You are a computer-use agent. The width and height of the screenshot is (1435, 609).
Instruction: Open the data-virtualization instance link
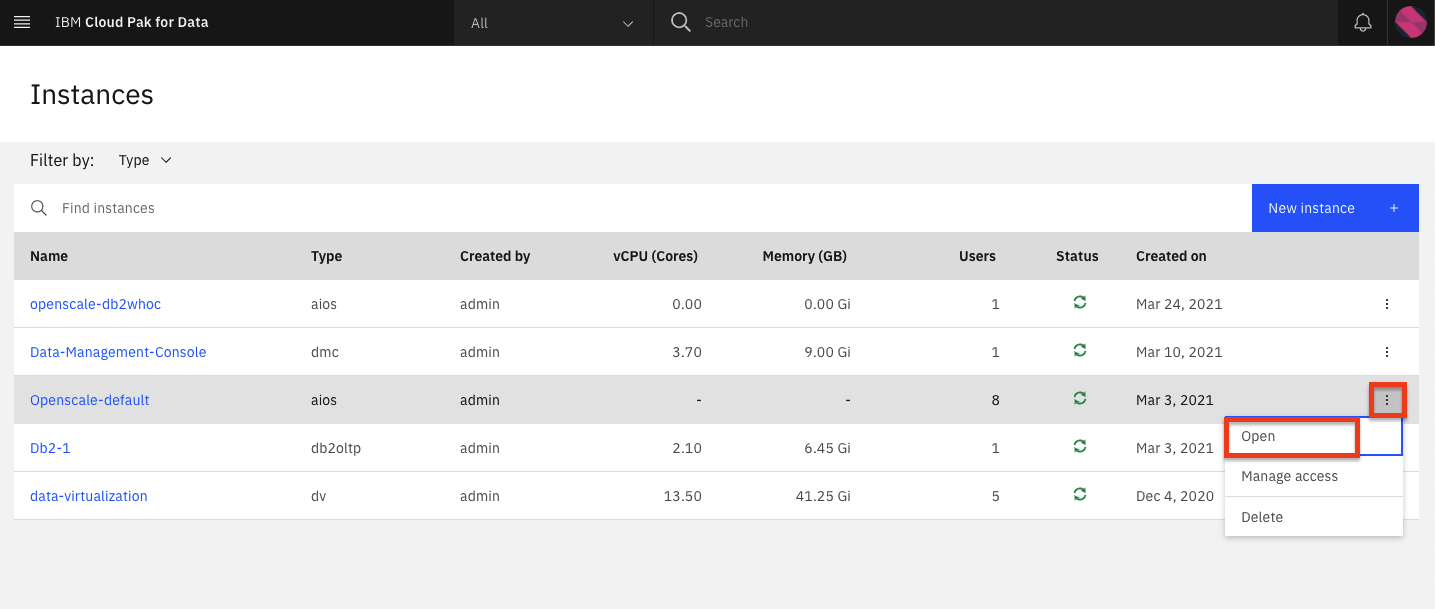[x=89, y=496]
